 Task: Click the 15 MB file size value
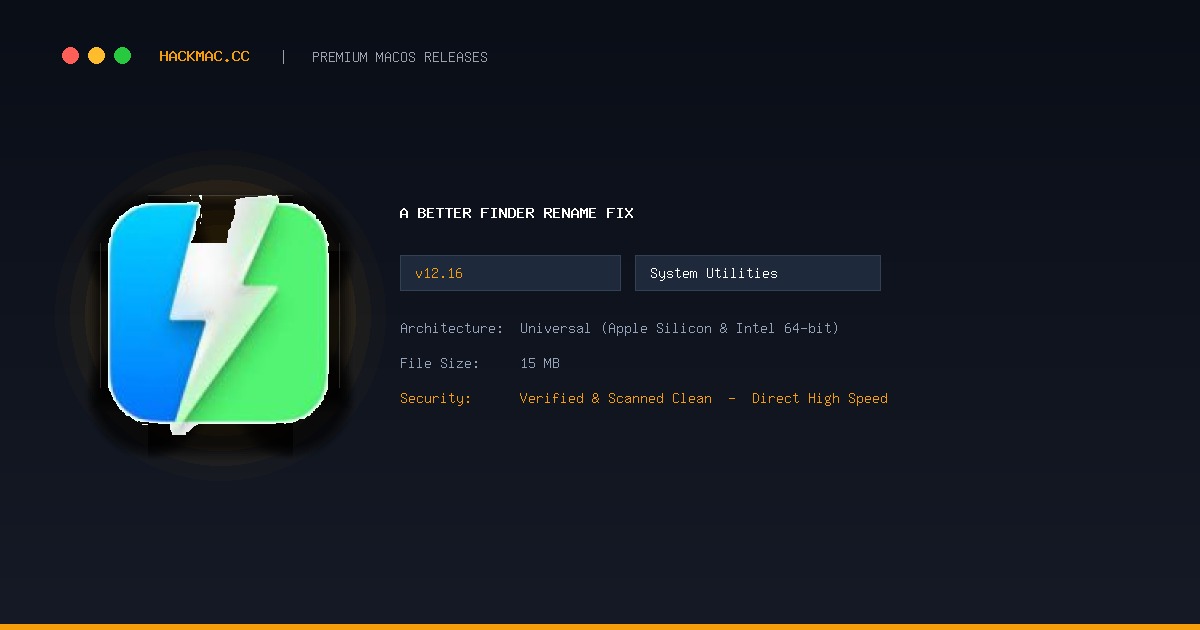tap(540, 363)
